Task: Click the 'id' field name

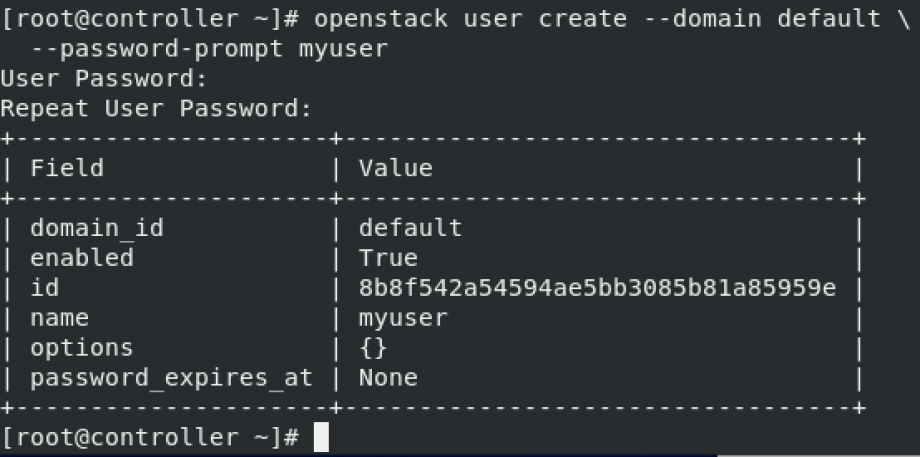Action: pyautogui.click(x=45, y=288)
